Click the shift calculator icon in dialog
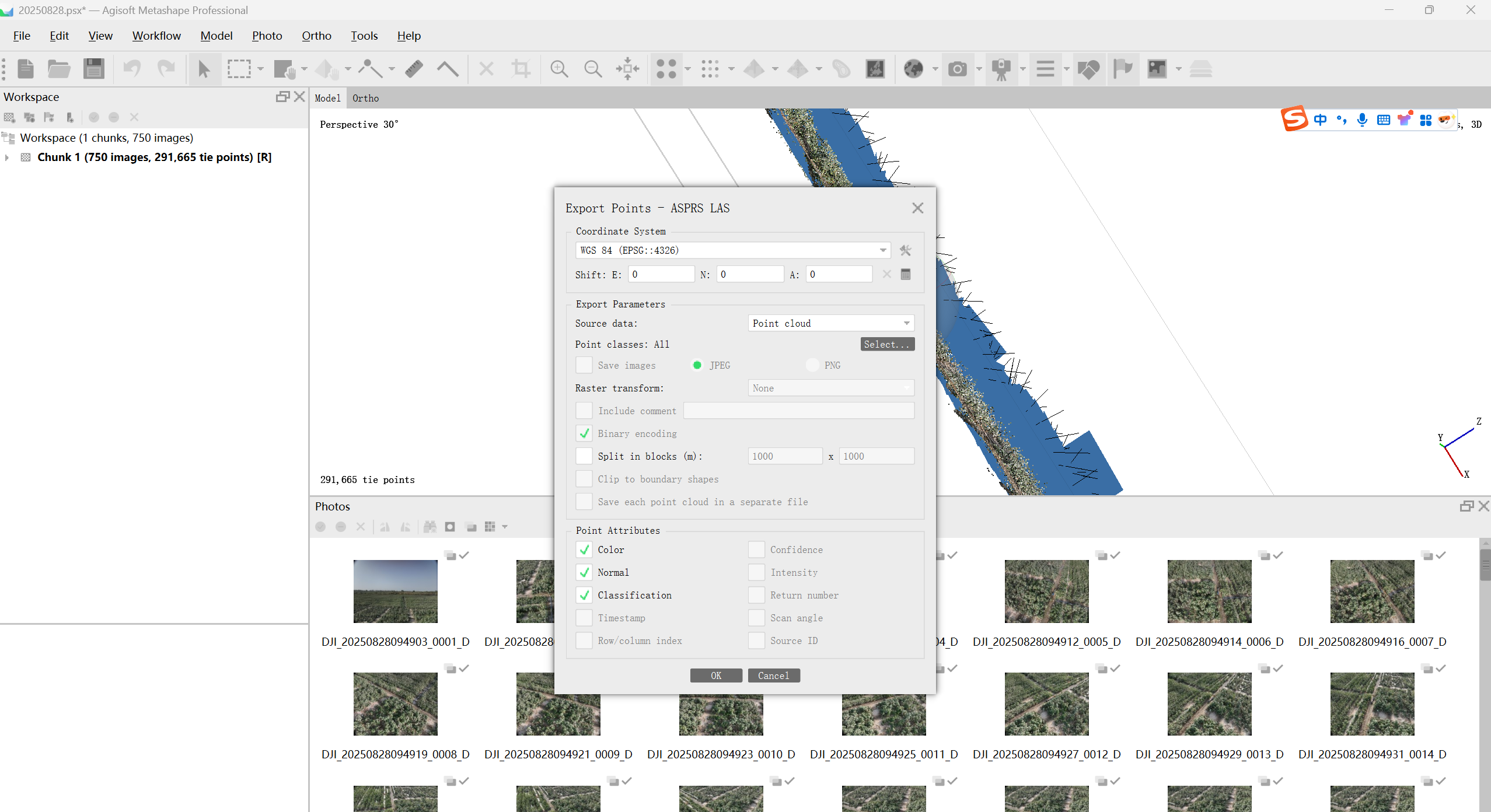The height and width of the screenshot is (812, 1491). pos(906,274)
